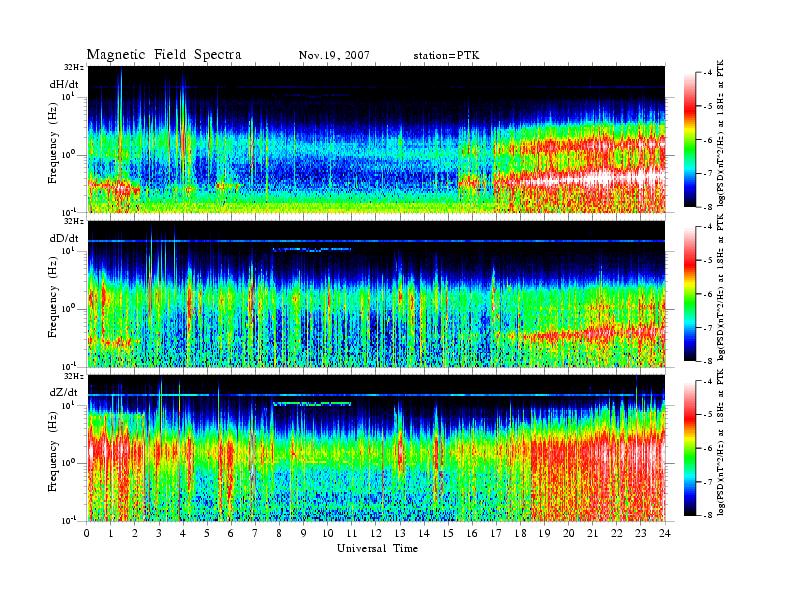Click the -5 value on dZ/dt color scale

click(709, 415)
